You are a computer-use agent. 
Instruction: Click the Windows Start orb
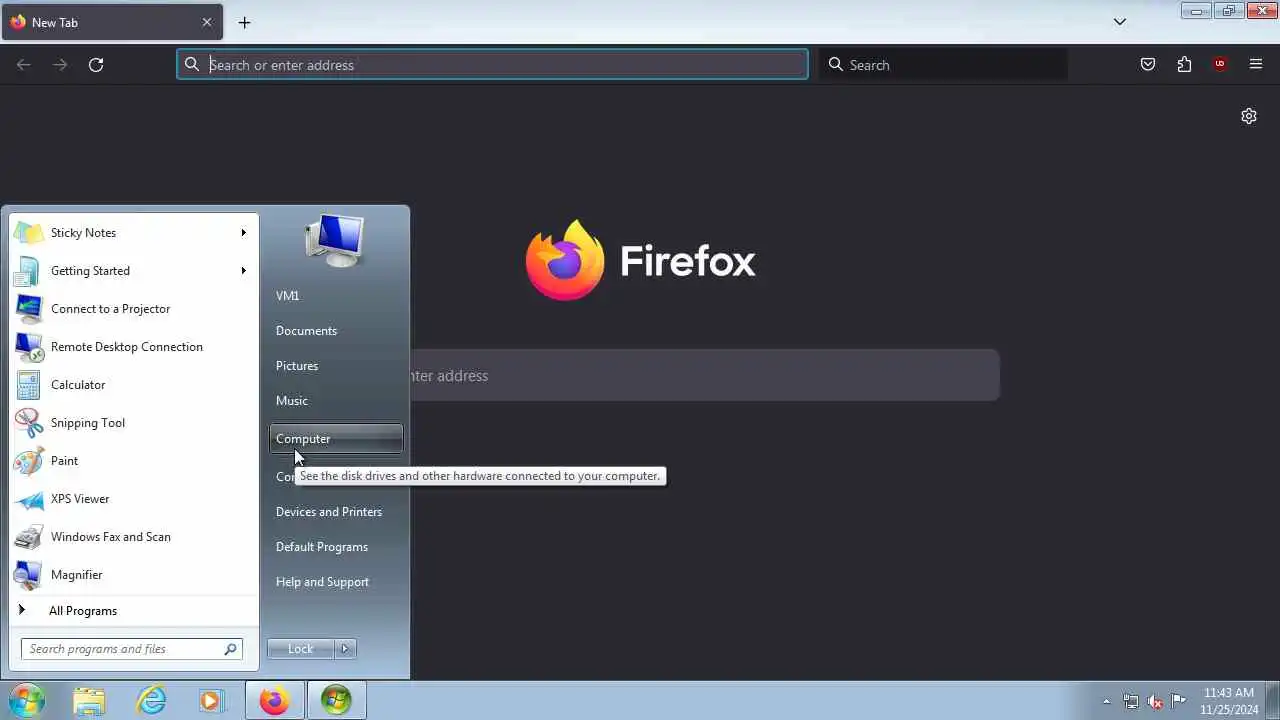click(27, 700)
